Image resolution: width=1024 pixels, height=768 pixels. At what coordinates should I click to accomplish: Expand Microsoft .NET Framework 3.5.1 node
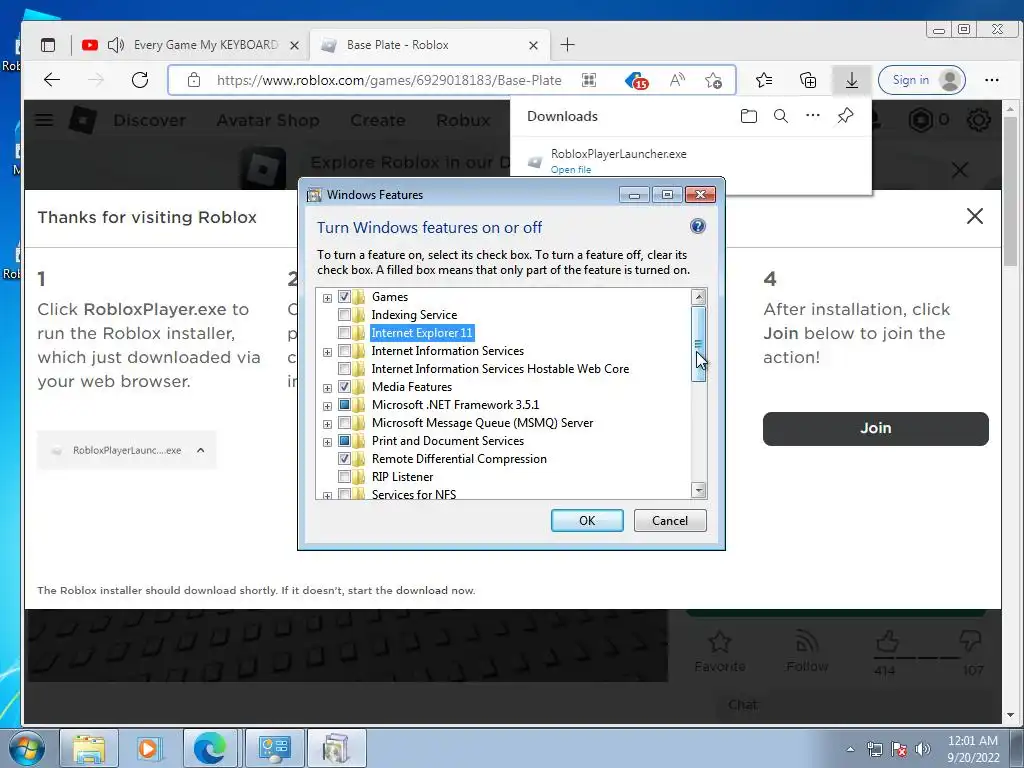[x=327, y=406]
